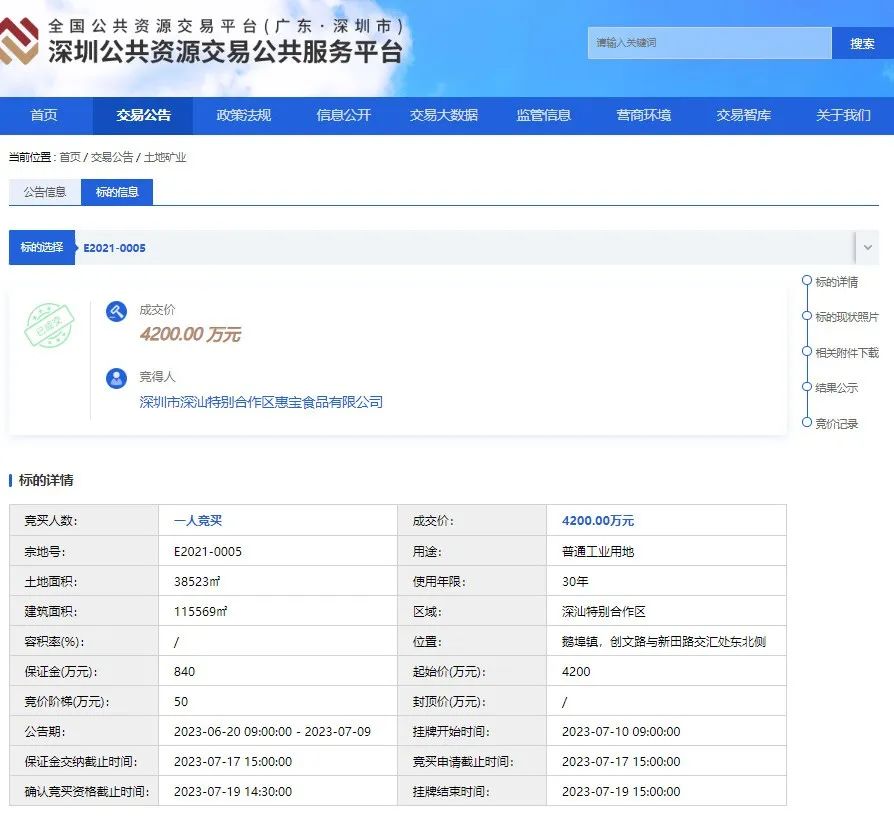The height and width of the screenshot is (827, 894).
Task: Open the 交易大数据 menu item
Action: pos(443,115)
